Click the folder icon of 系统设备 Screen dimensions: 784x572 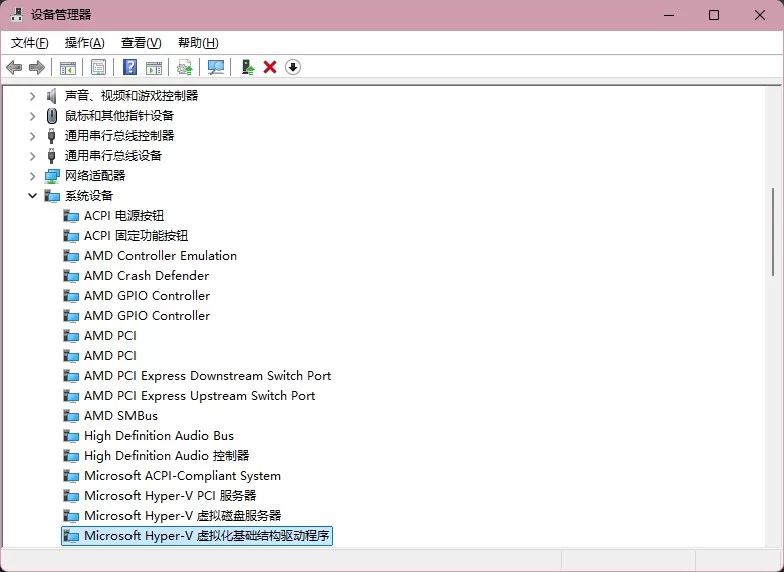pos(52,196)
